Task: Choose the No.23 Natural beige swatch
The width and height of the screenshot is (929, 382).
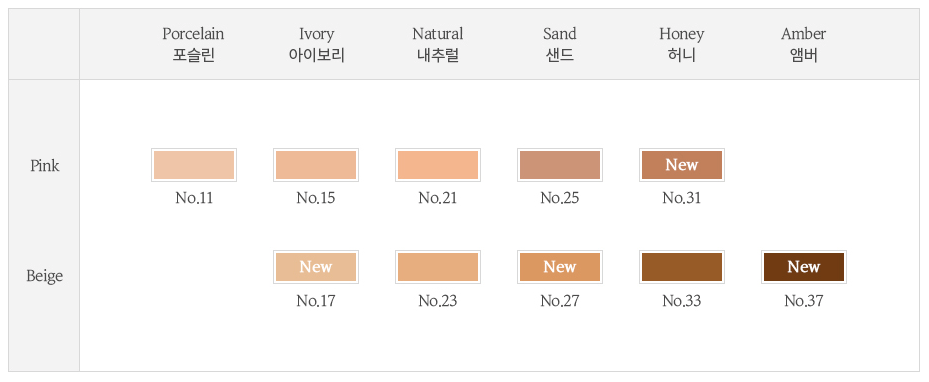Action: coord(438,267)
